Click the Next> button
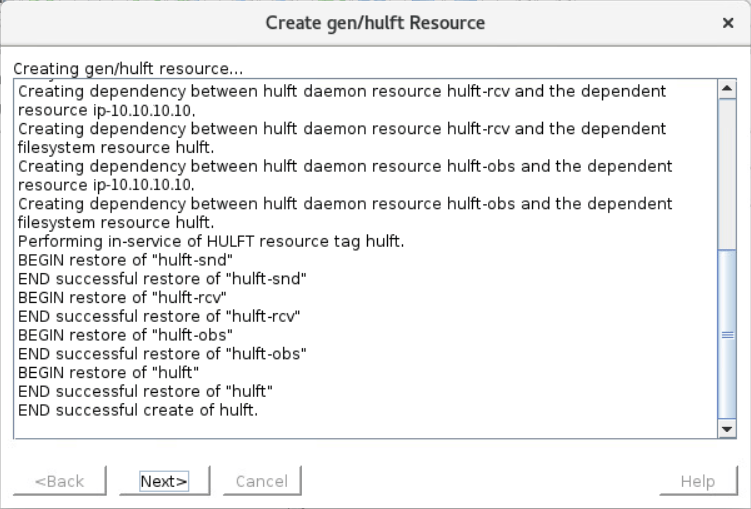The image size is (751, 509). point(164,481)
